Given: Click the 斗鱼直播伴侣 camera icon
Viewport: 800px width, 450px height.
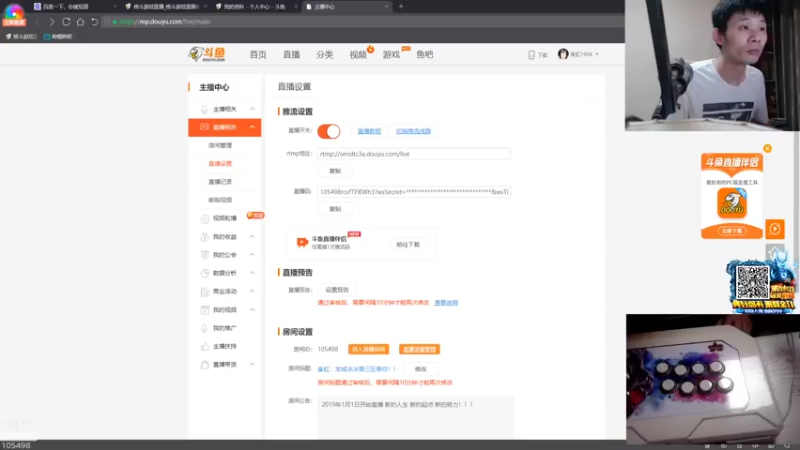Looking at the screenshot, I should [x=302, y=242].
